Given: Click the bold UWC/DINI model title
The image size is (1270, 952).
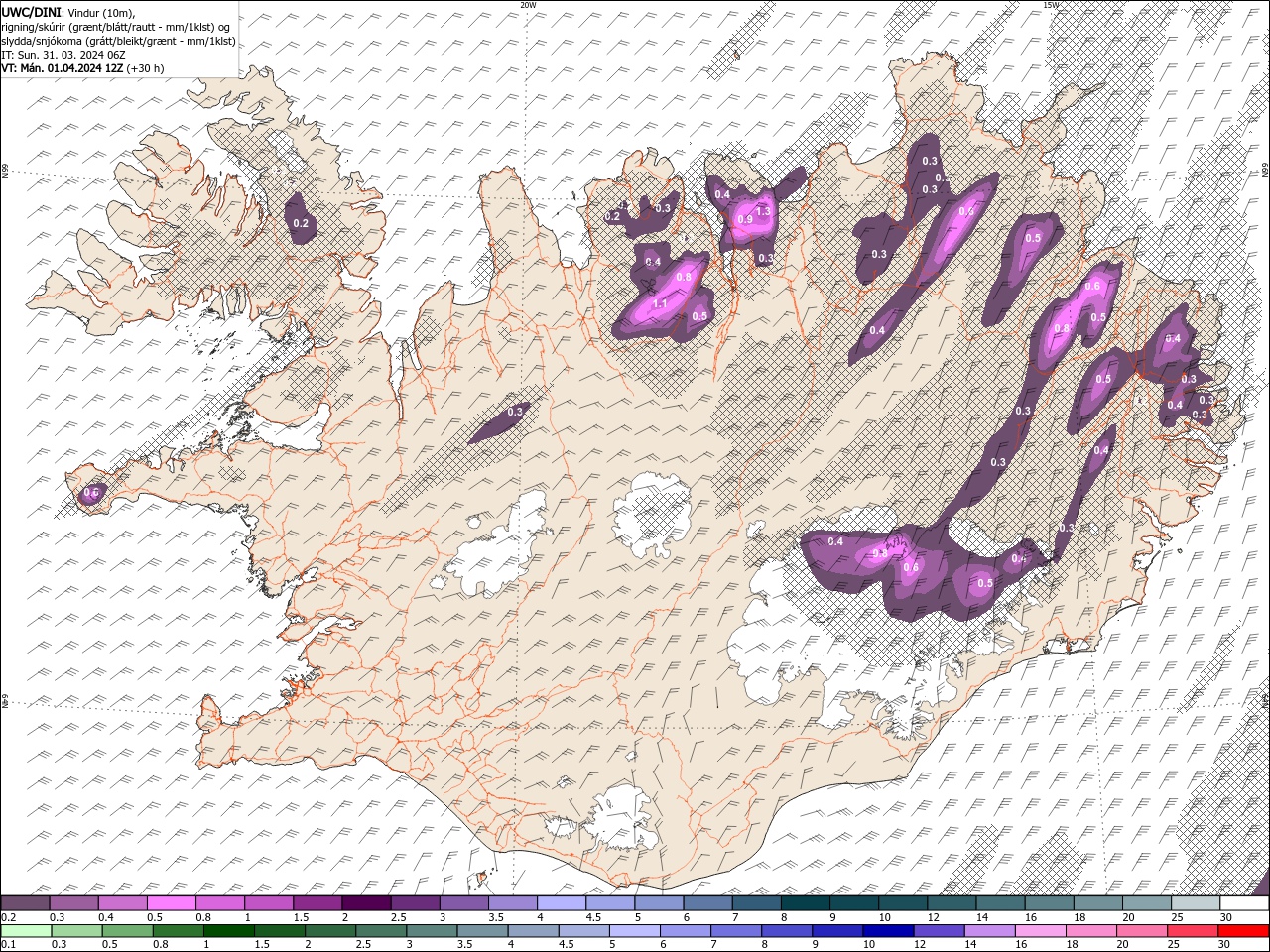Looking at the screenshot, I should tap(31, 12).
